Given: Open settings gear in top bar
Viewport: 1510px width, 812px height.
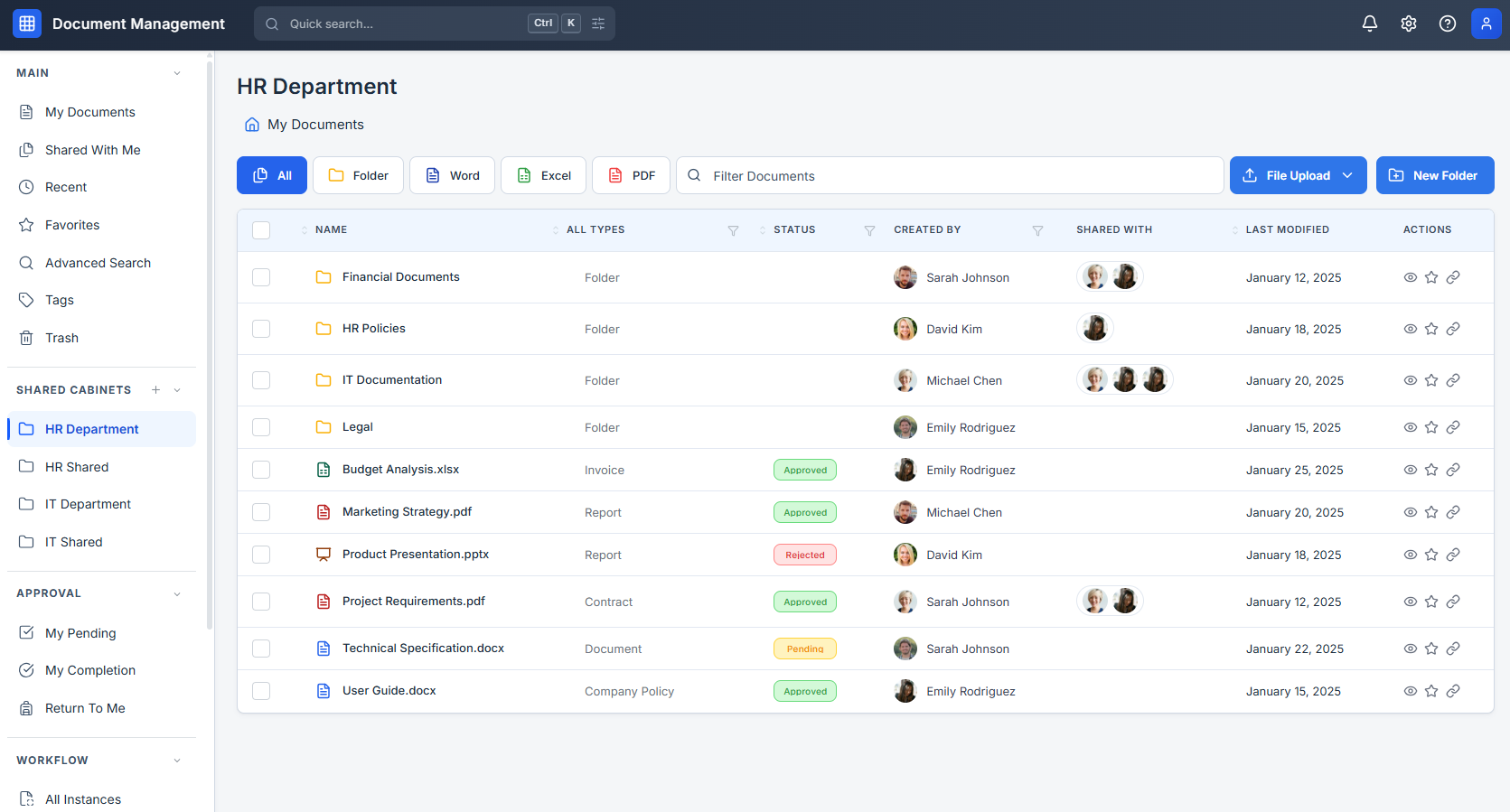Looking at the screenshot, I should pos(1409,23).
